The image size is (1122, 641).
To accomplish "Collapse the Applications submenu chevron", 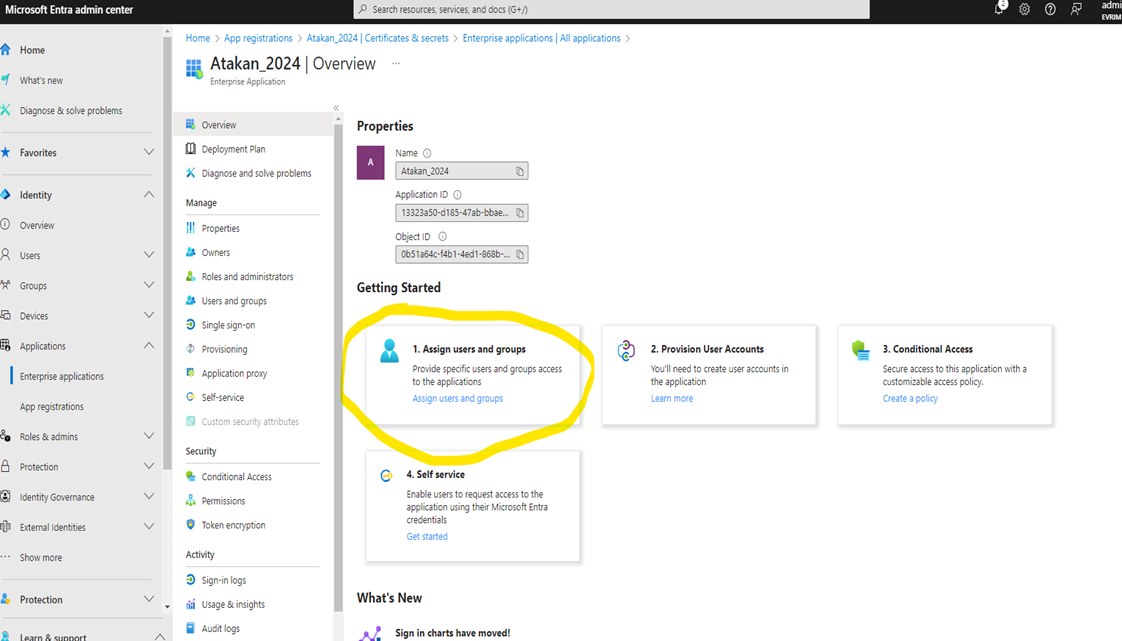I will [x=149, y=346].
